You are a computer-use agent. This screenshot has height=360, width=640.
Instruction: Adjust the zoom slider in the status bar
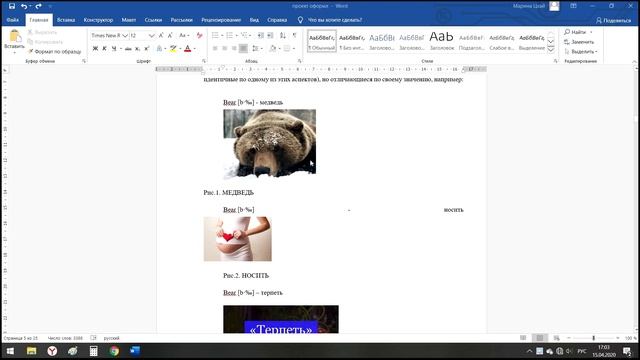[593, 338]
